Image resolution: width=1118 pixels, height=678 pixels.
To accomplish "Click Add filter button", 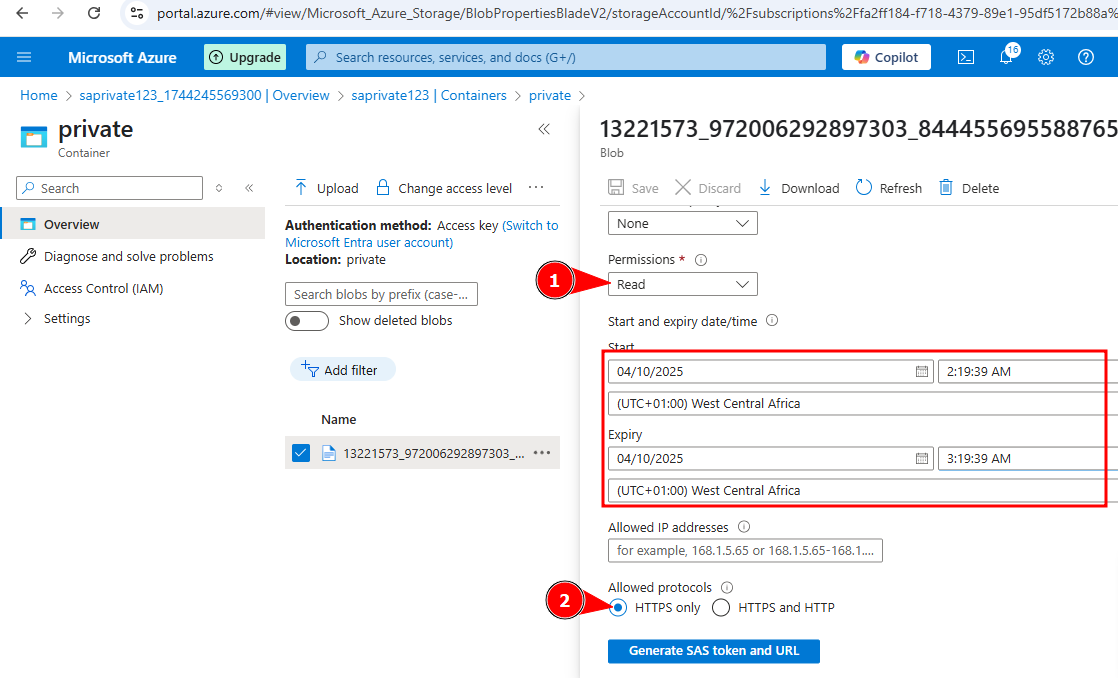I will (x=342, y=369).
